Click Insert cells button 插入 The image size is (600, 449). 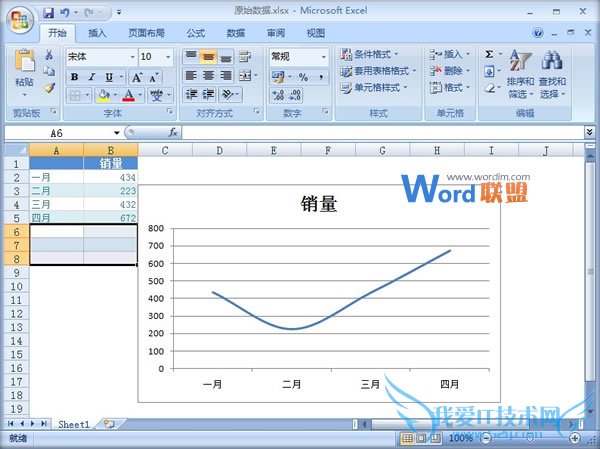(449, 54)
